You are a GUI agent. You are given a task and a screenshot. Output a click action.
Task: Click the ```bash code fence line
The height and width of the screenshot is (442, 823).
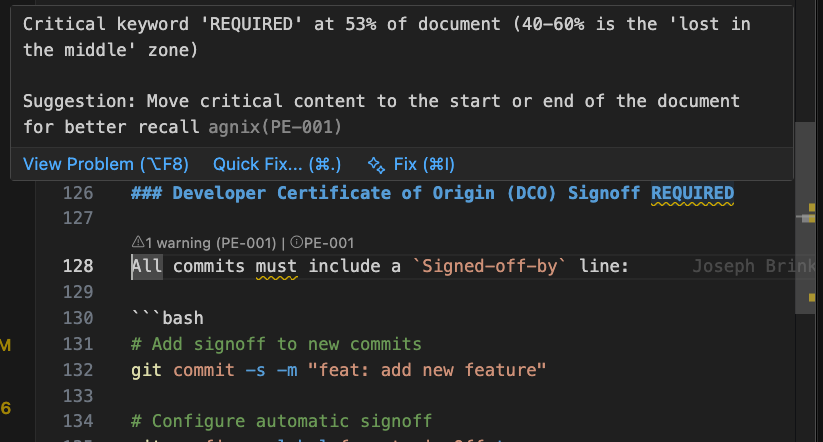tap(167, 318)
